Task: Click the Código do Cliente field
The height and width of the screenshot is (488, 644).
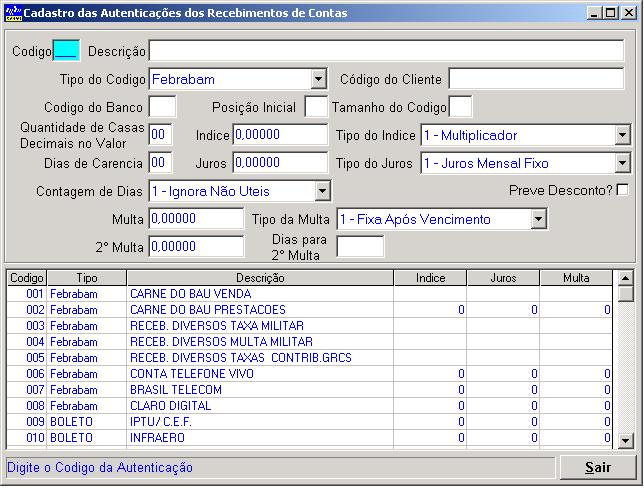Action: (536, 79)
